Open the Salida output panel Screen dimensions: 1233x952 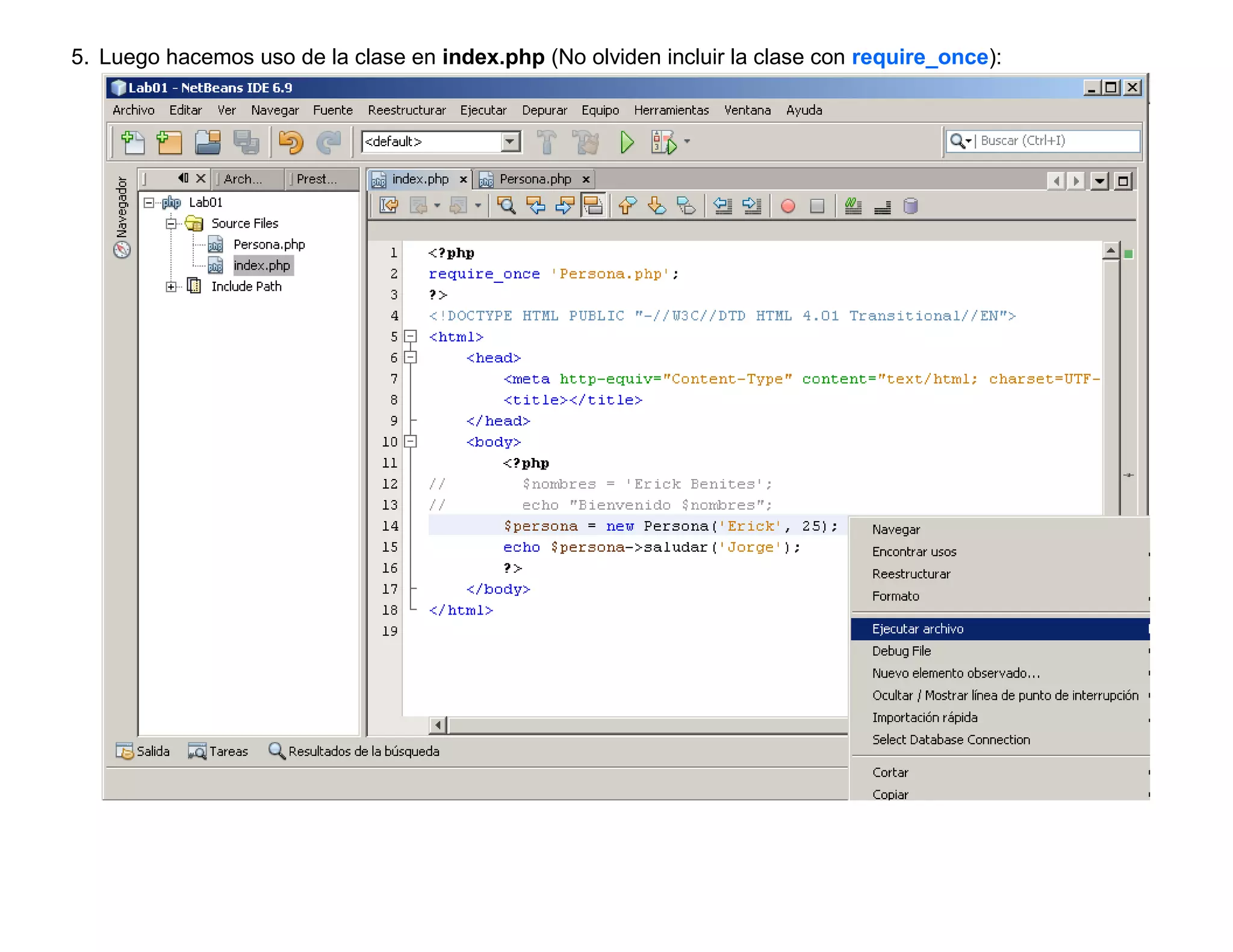click(143, 751)
